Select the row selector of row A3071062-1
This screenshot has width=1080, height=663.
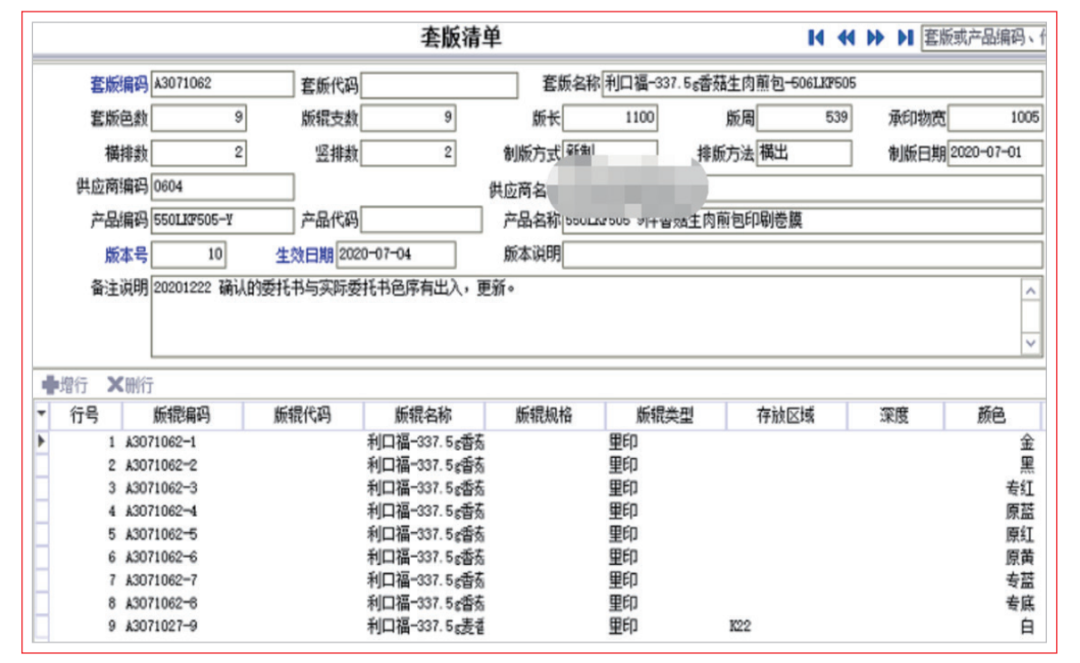pos(42,441)
